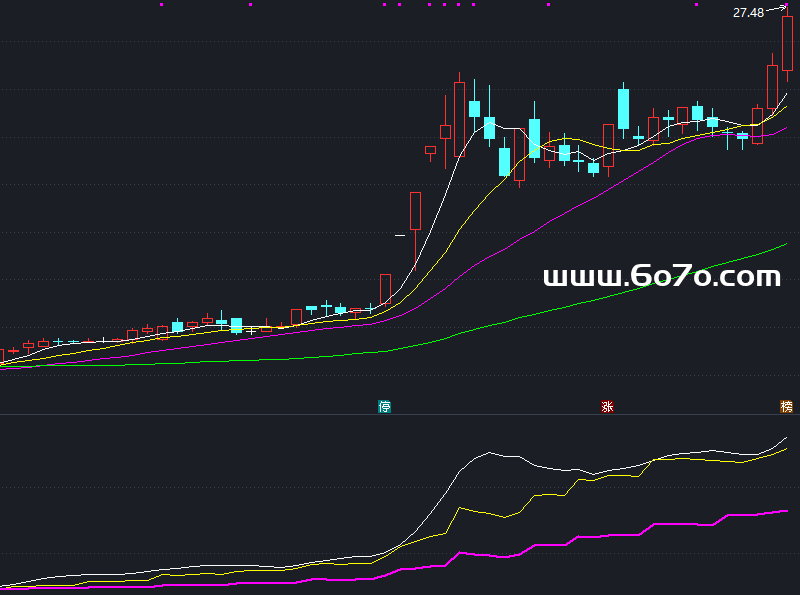Click the 27.48 high price label

[x=747, y=13]
